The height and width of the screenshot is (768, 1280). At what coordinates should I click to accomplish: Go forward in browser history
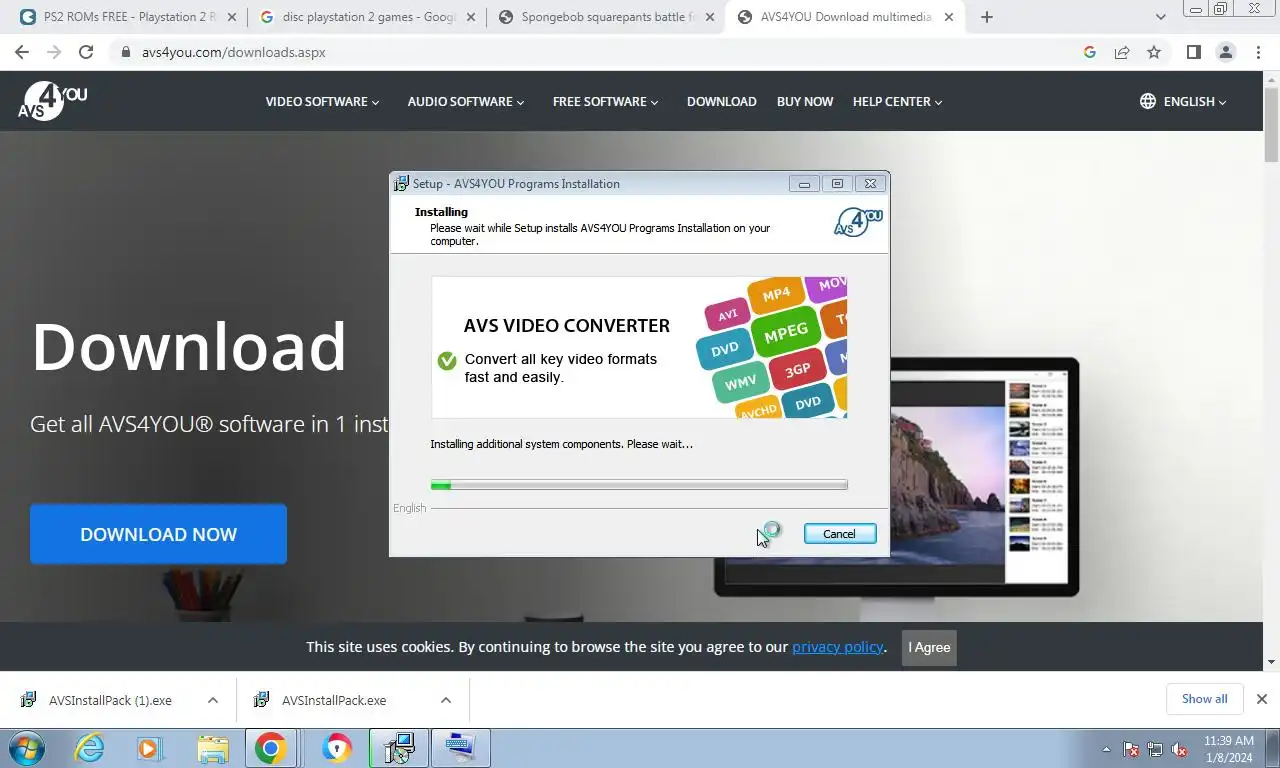click(x=54, y=52)
